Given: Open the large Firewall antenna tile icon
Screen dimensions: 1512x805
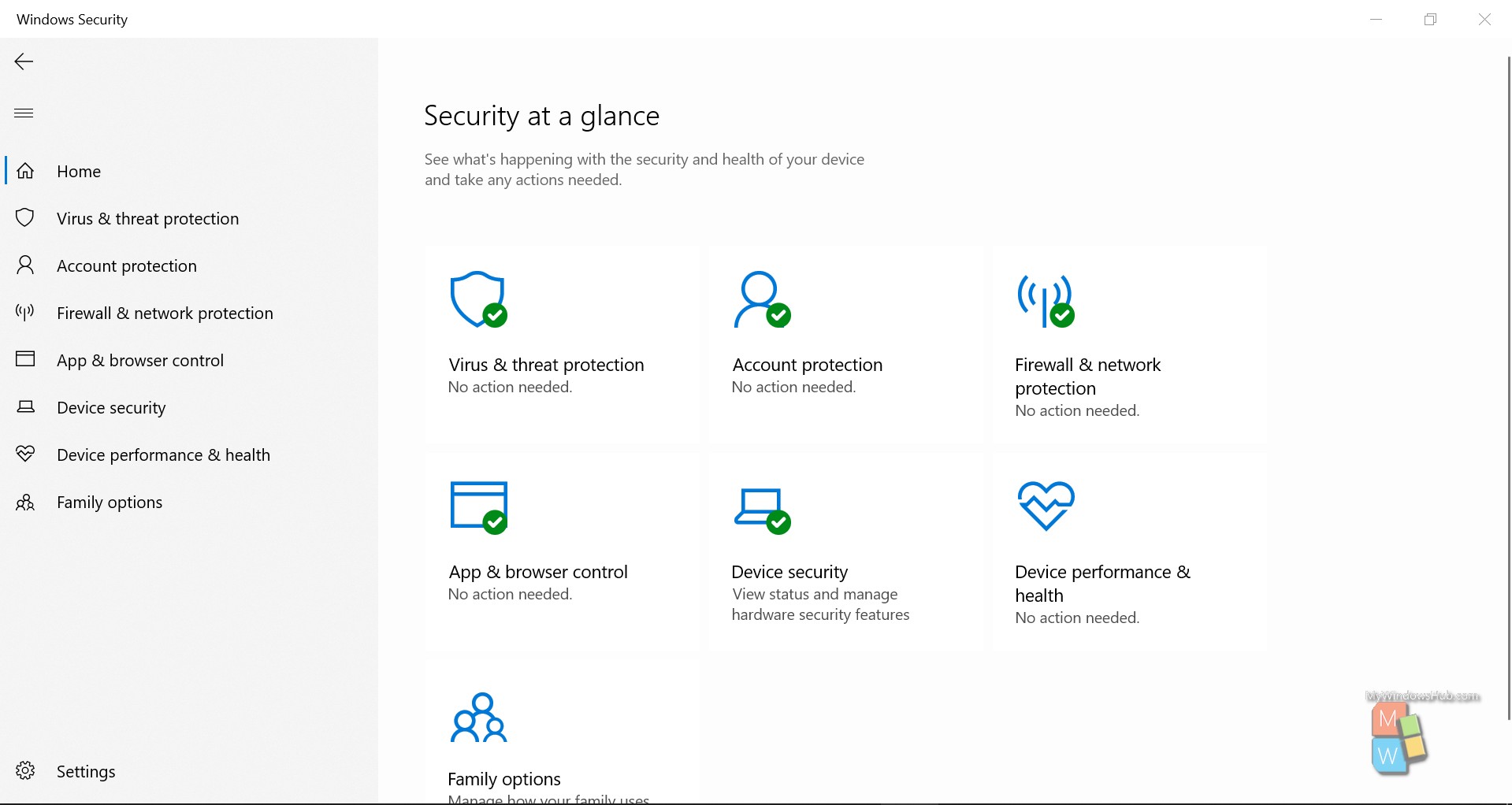Looking at the screenshot, I should 1046,301.
